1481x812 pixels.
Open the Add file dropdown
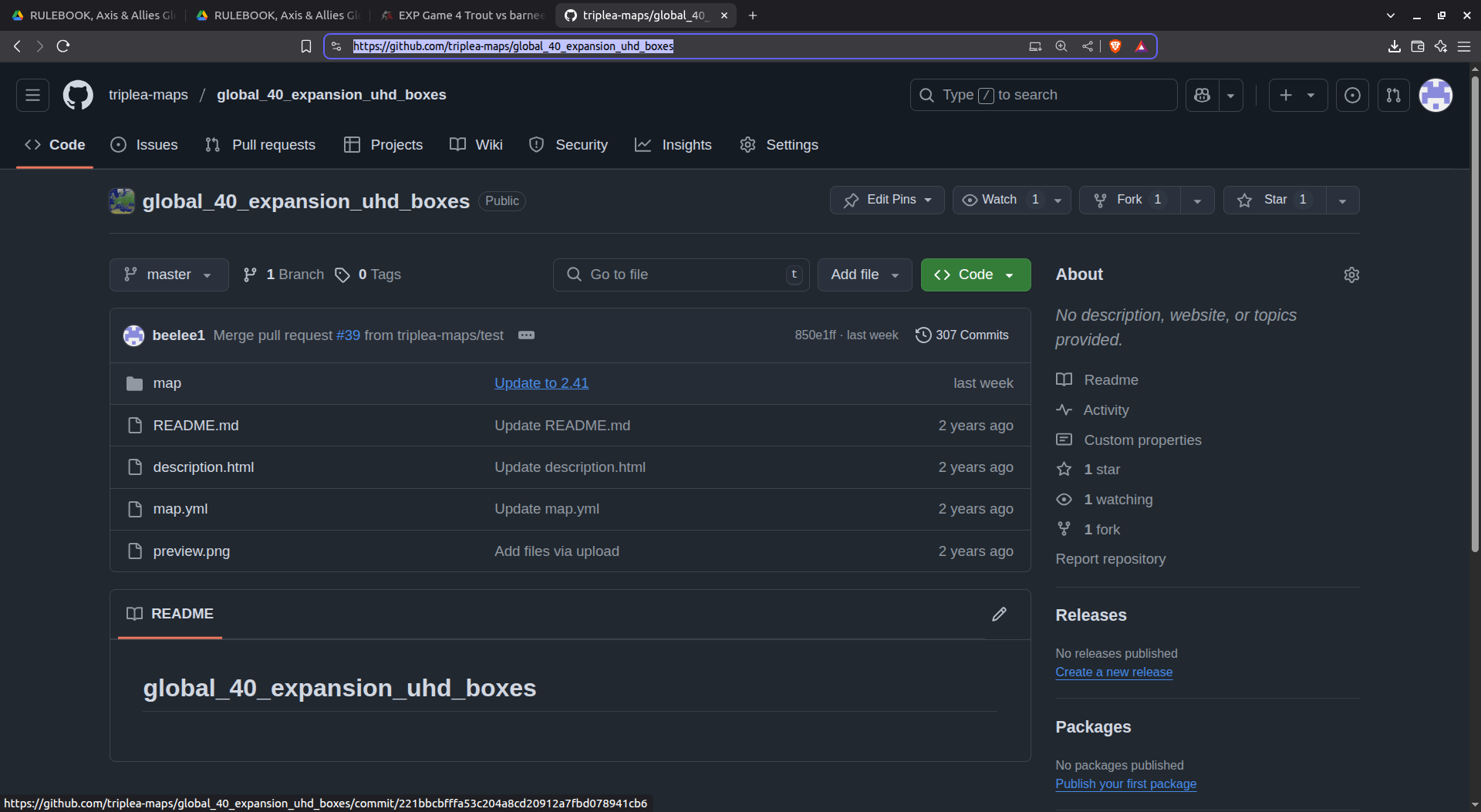(x=864, y=275)
